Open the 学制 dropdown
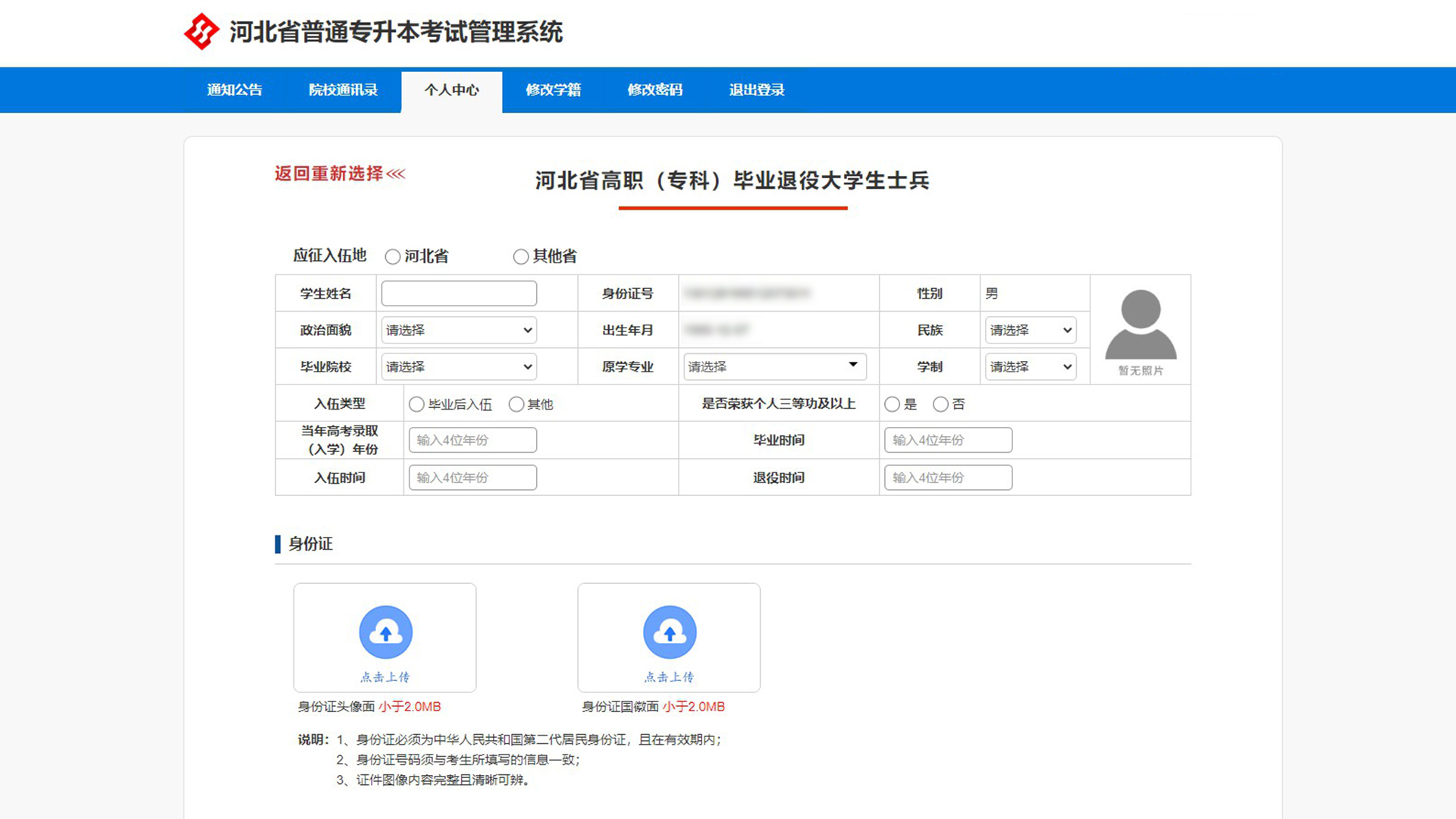The image size is (1456, 819). (x=1030, y=366)
